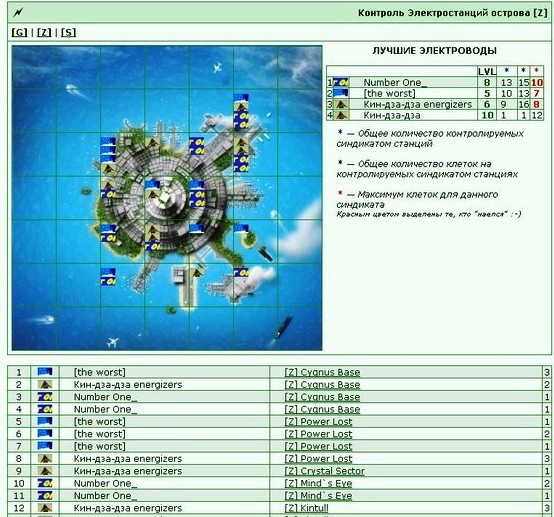Open Cygnus Base link in row 1
The image size is (554, 517).
pyautogui.click(x=322, y=372)
